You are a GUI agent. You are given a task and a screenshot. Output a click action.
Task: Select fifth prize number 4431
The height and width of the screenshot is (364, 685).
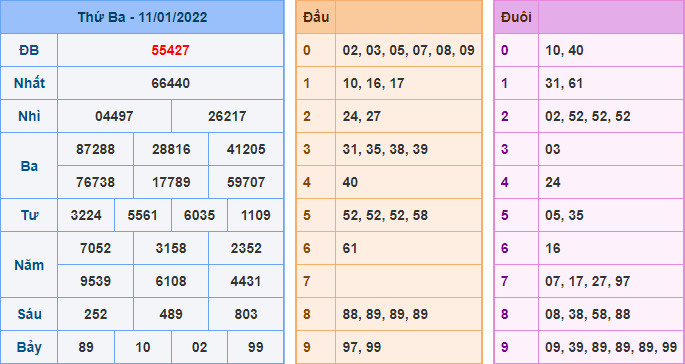tap(246, 281)
